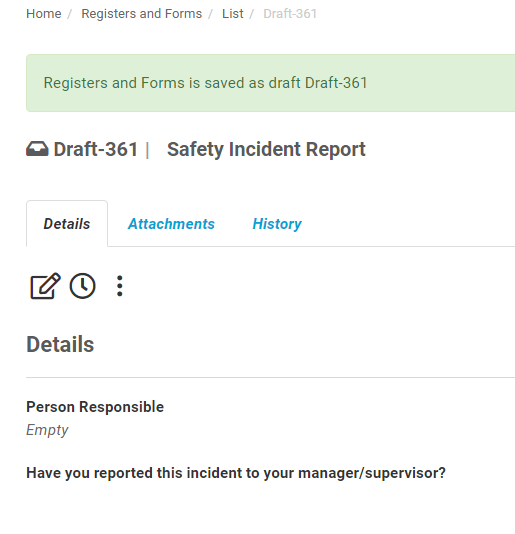Open Registers and Forms breadcrumb link
Image resolution: width=515 pixels, height=534 pixels.
tap(141, 14)
